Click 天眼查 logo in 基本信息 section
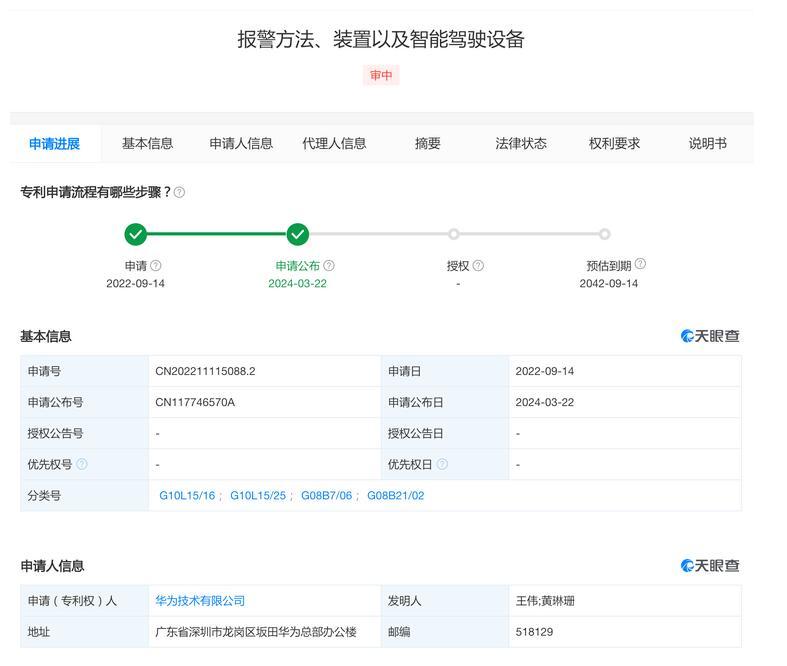Image resolution: width=787 pixels, height=666 pixels. (x=710, y=336)
